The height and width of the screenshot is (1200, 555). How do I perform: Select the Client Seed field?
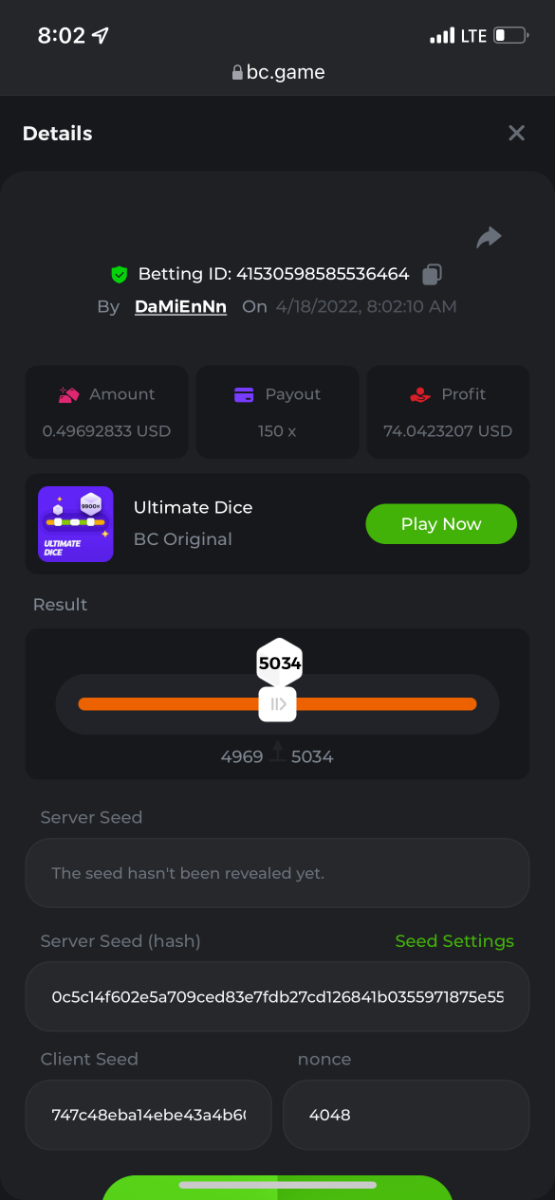pos(149,1114)
